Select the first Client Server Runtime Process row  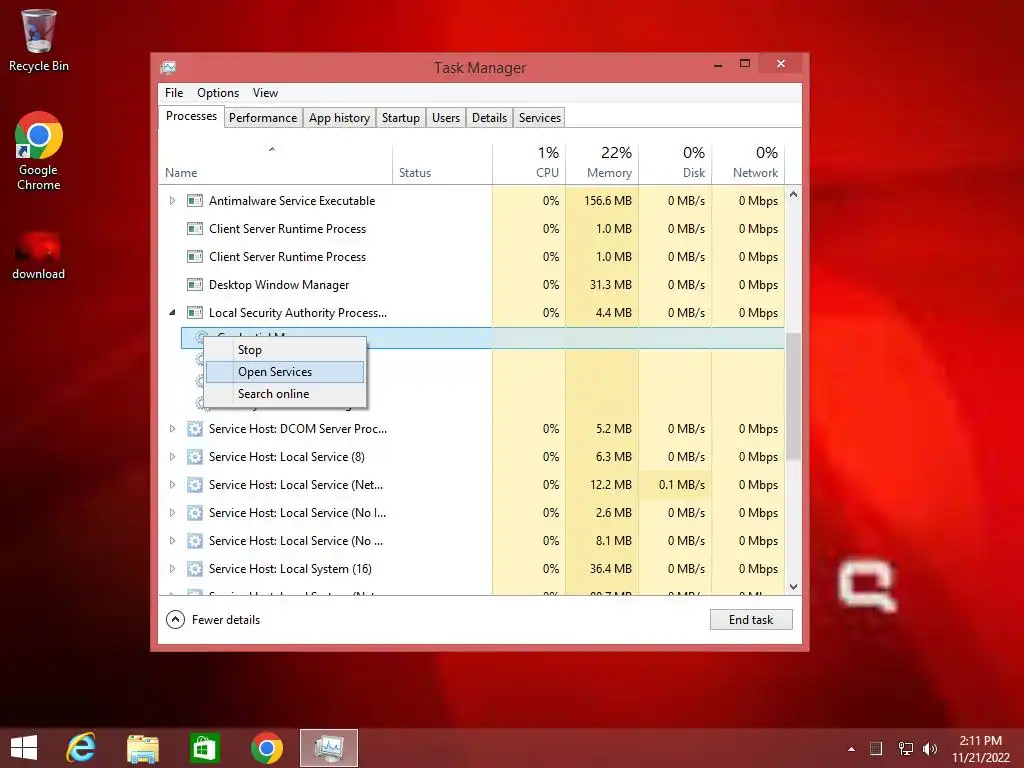472,229
